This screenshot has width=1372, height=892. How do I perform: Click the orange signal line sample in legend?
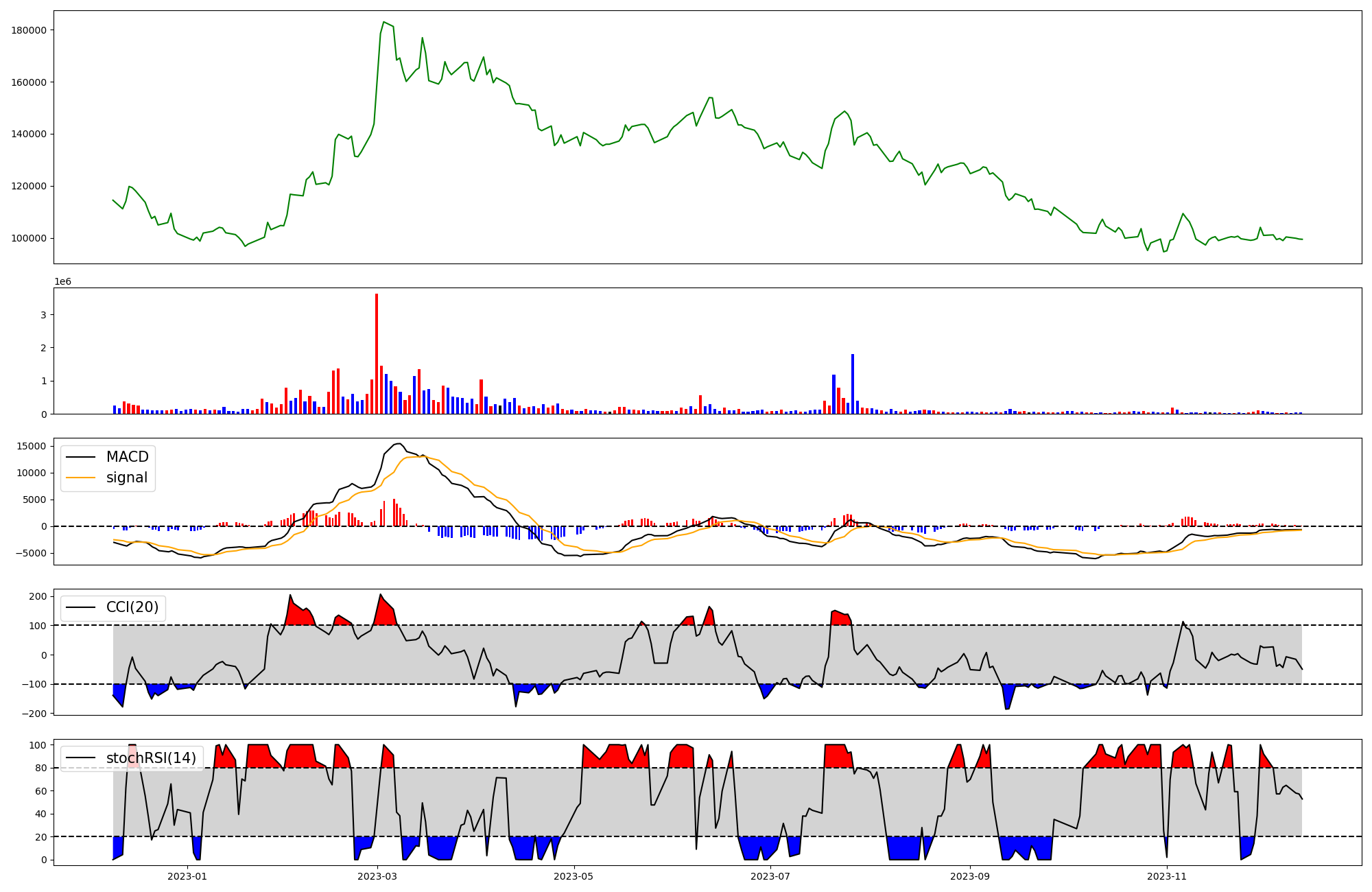tap(81, 478)
